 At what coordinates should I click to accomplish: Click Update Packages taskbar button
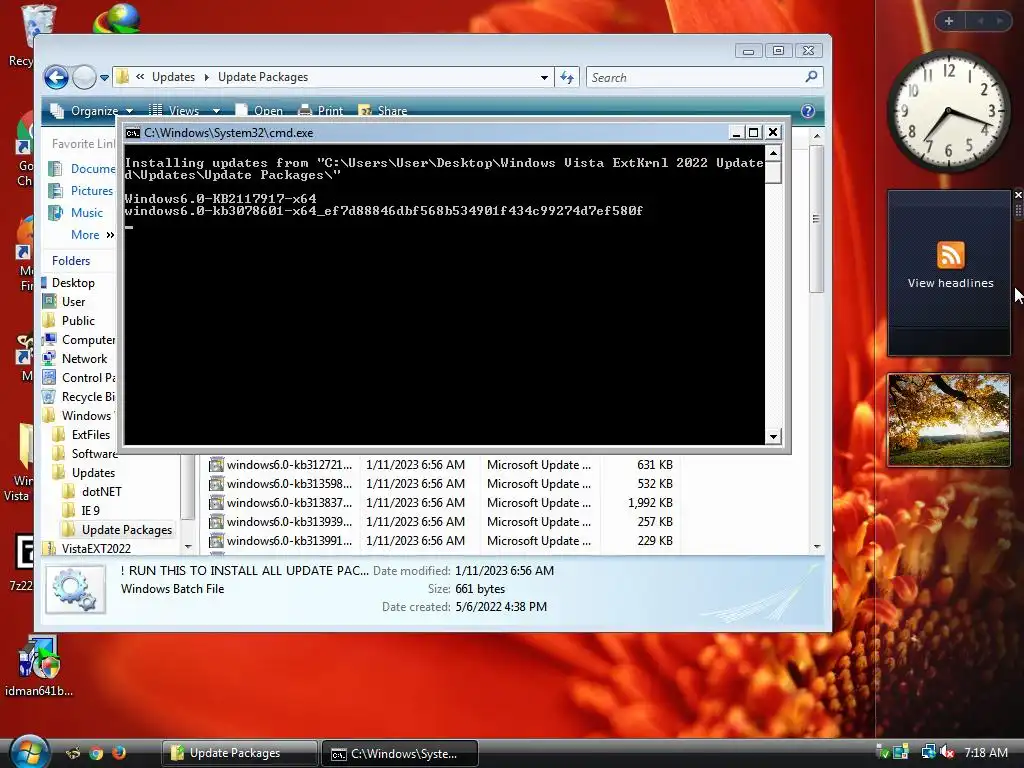[x=239, y=753]
